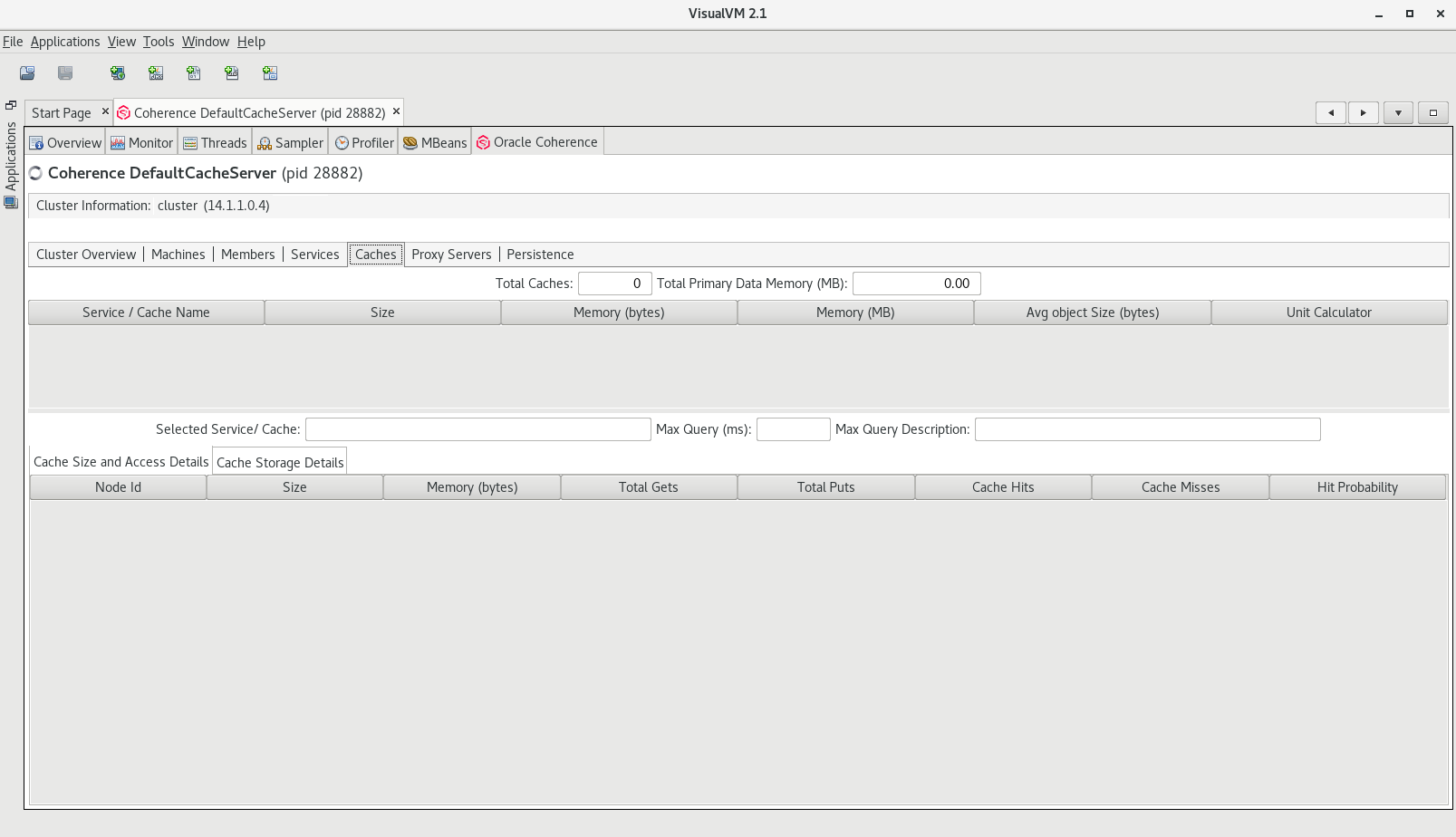This screenshot has height=837, width=1456.
Task: Open the View menu
Action: tap(121, 42)
